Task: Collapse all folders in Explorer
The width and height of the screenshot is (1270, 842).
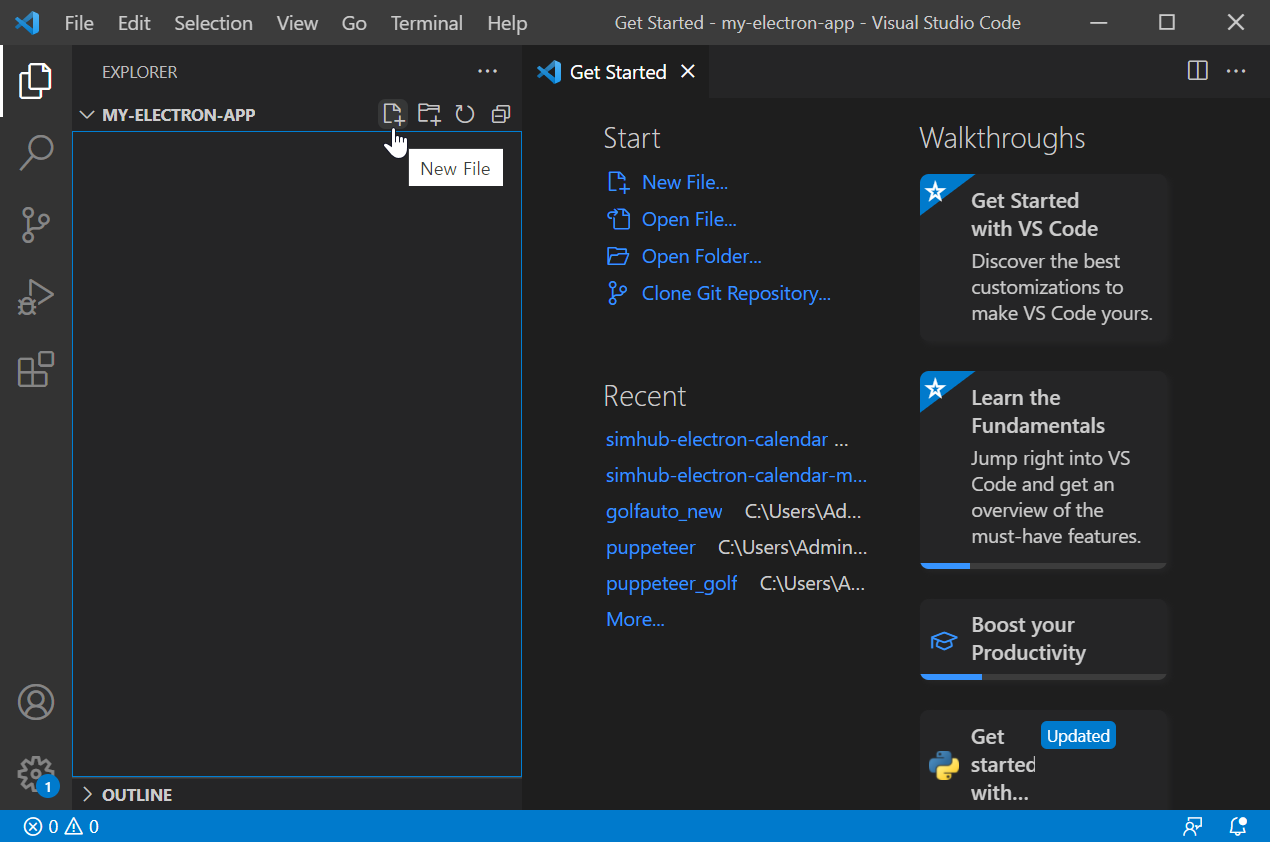Action: pyautogui.click(x=501, y=114)
